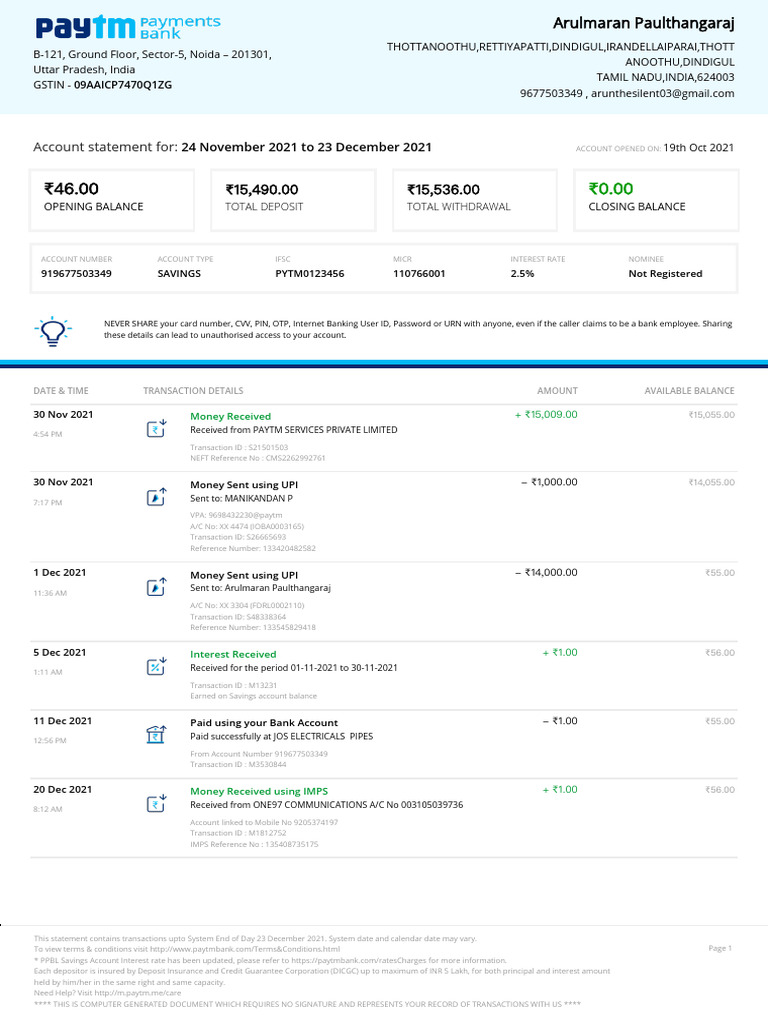This screenshot has height=1024, width=768.
Task: Select the Opening Balance summary box
Action: tap(113, 198)
